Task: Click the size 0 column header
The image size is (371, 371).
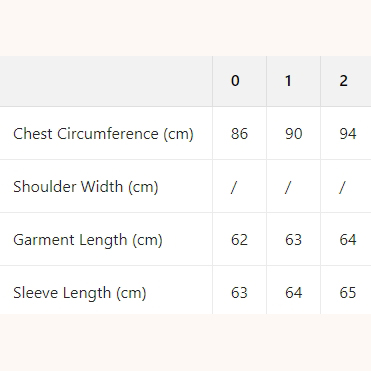Action: tap(235, 81)
